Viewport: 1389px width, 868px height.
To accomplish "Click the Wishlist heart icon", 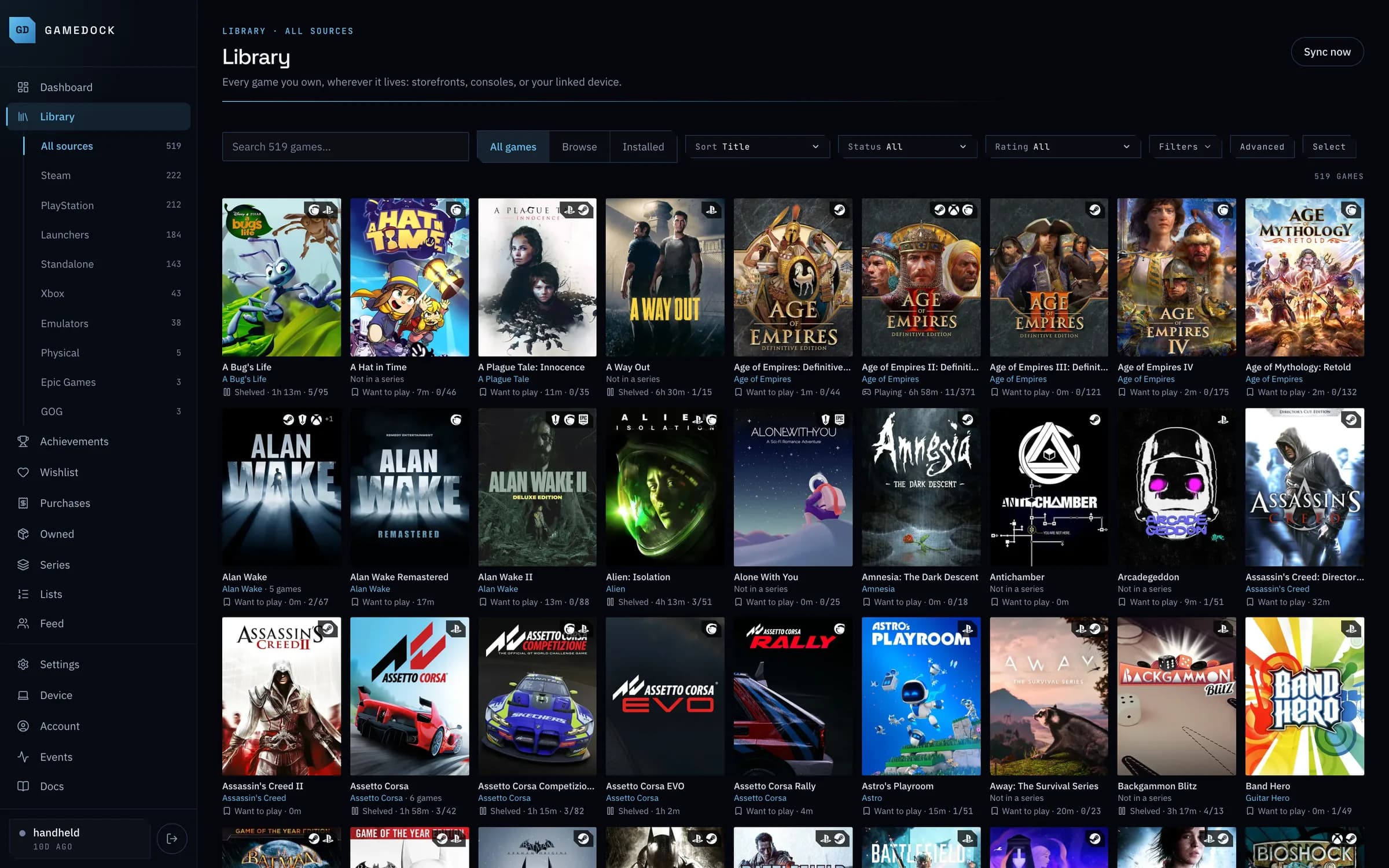I will [x=23, y=472].
